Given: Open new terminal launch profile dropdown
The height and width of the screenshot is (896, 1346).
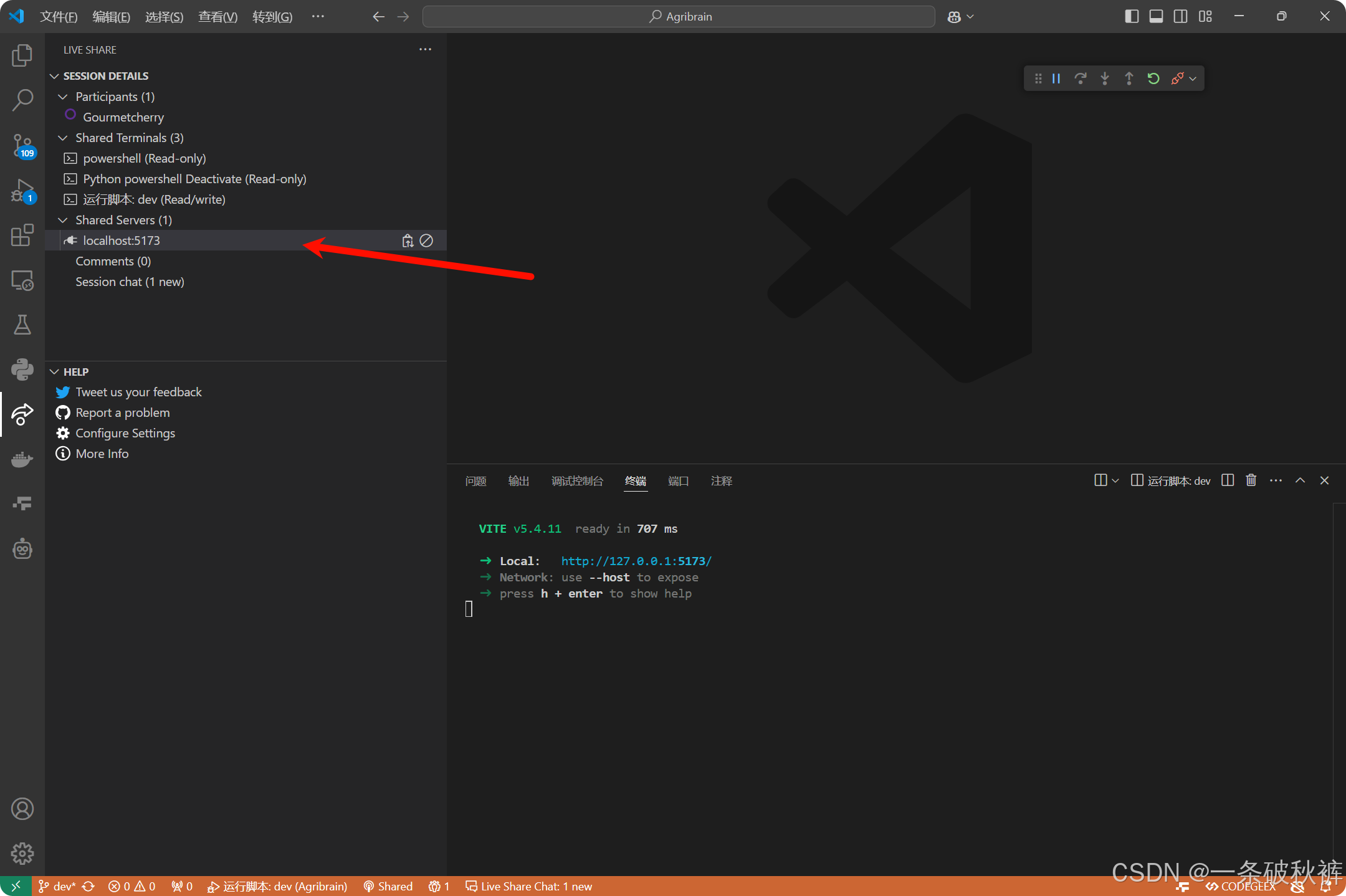Looking at the screenshot, I should (1115, 480).
